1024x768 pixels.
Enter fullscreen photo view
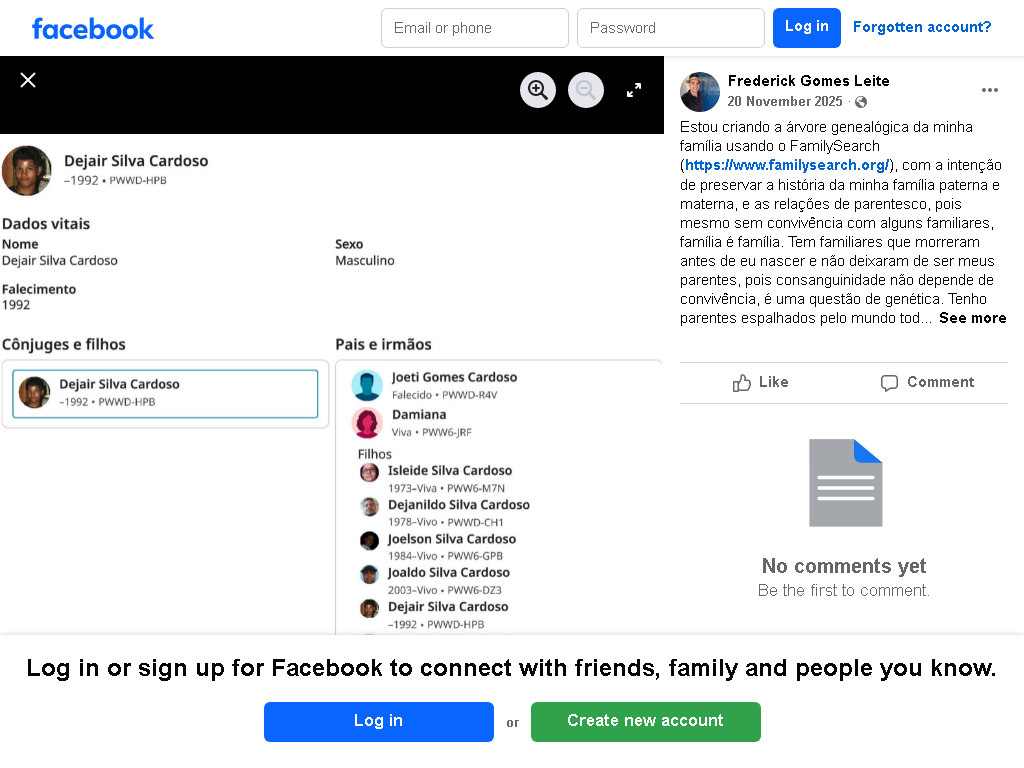coord(633,90)
